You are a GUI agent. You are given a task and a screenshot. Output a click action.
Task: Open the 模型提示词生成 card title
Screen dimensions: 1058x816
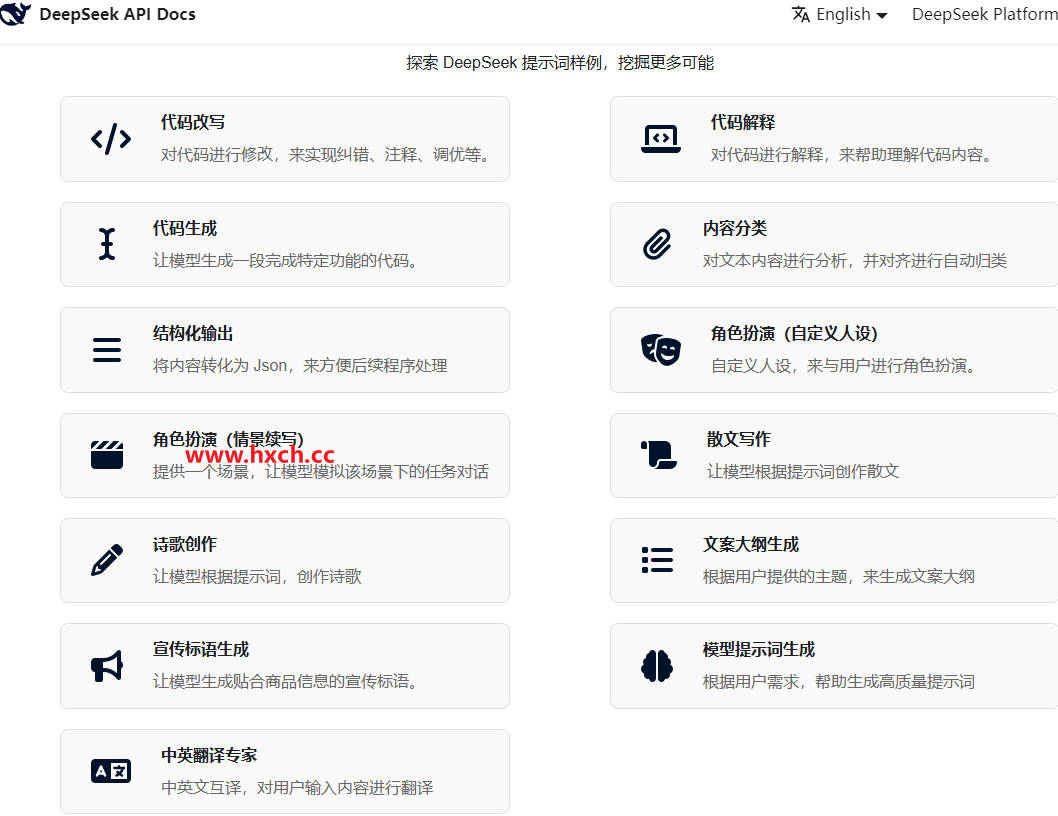[759, 649]
